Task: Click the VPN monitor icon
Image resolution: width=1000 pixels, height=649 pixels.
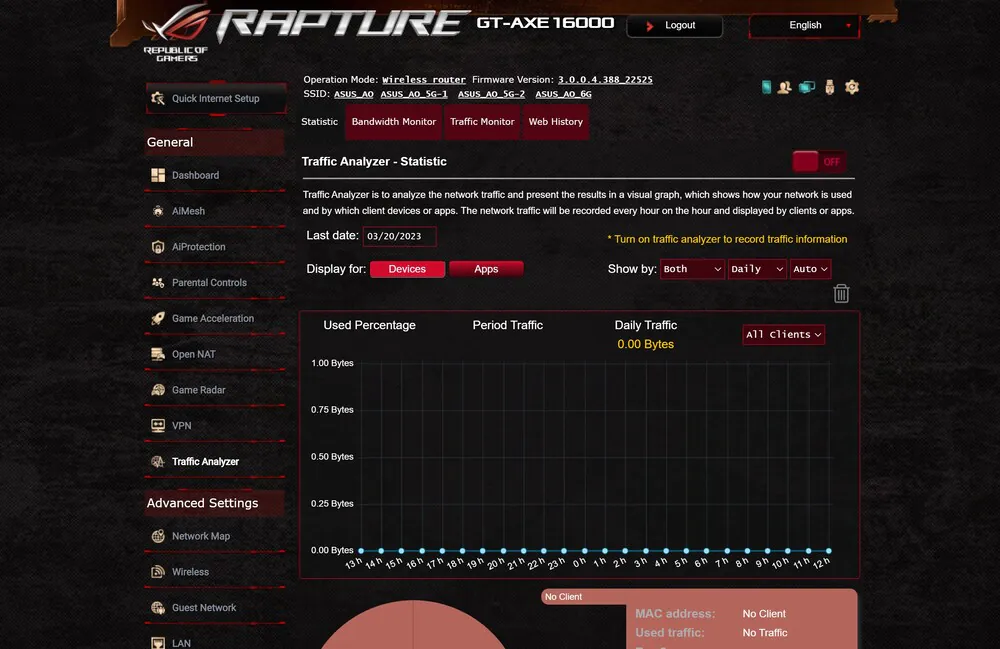Action: (158, 425)
